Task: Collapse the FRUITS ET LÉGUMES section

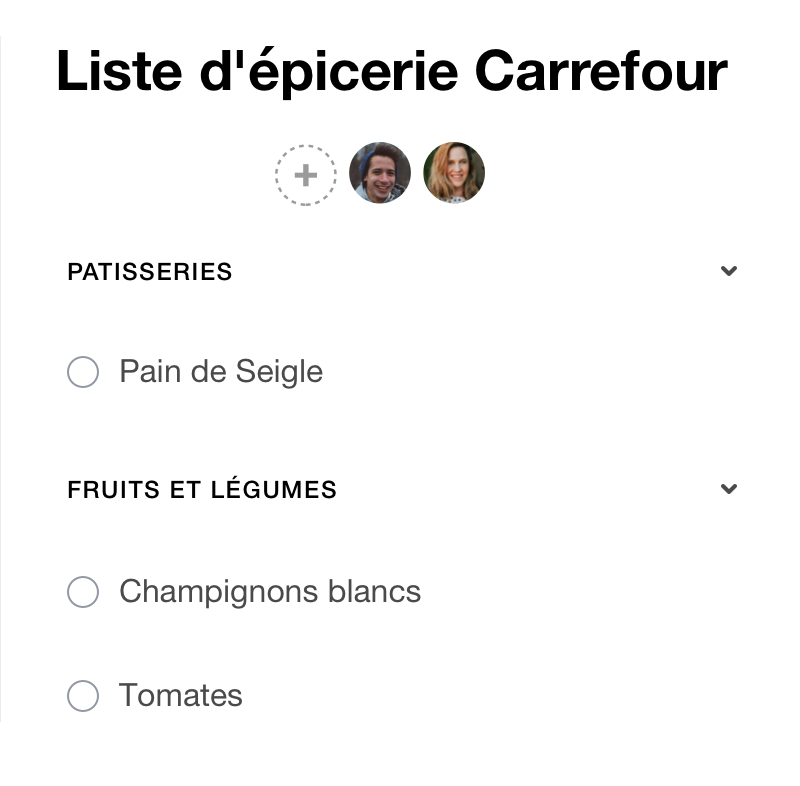Action: [x=729, y=489]
